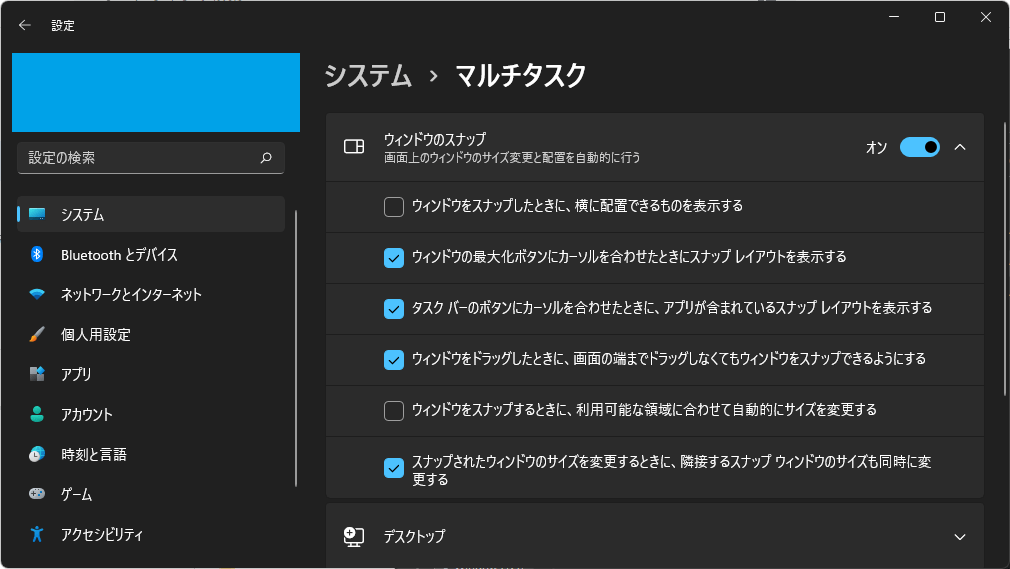
Task: Enable 利用可能な領域に合わせて自動的にサイズを変更する checkbox
Action: point(394,410)
